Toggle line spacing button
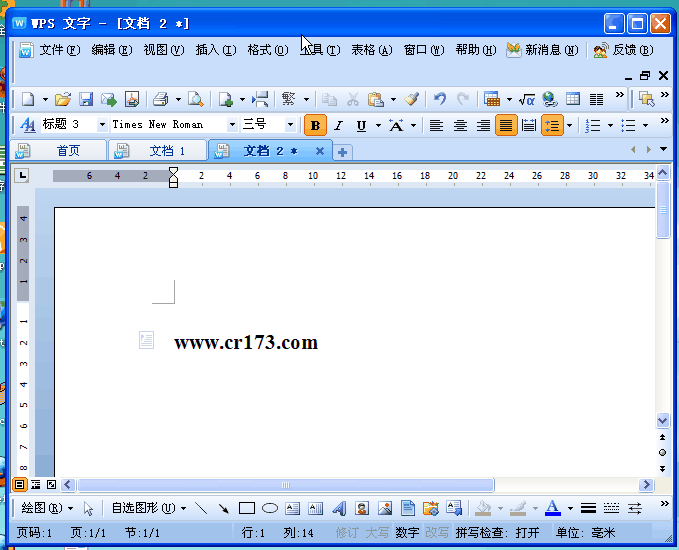Viewport: 679px width, 550px height. pyautogui.click(x=552, y=126)
